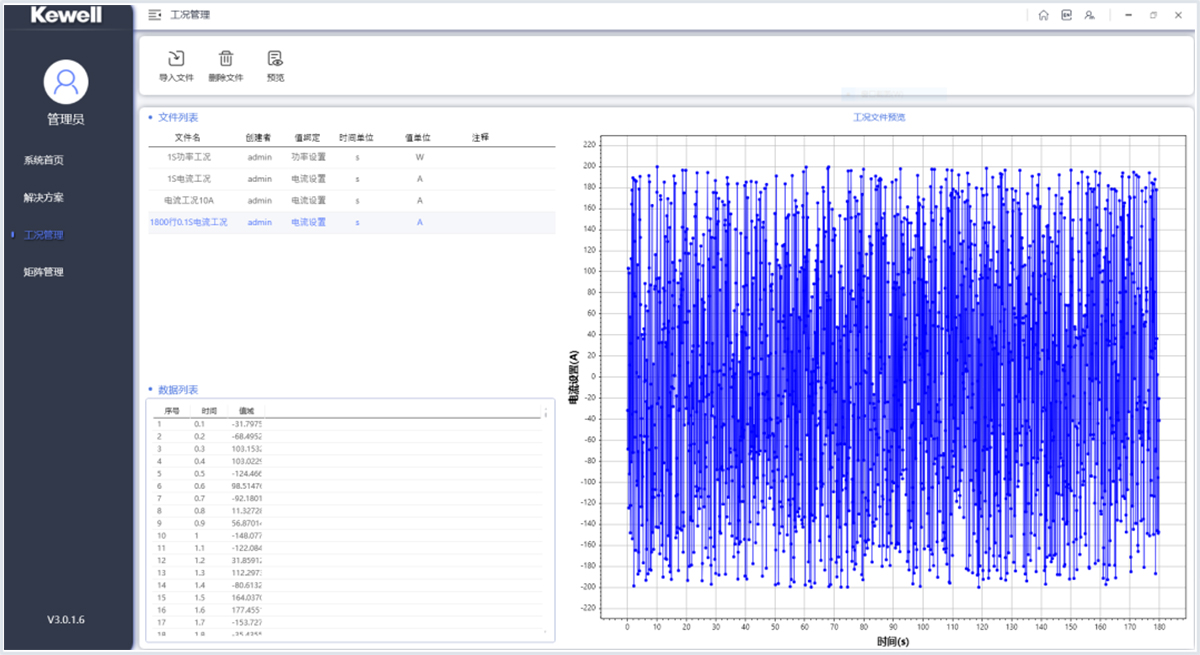Open the 预览 preview icon

(275, 59)
